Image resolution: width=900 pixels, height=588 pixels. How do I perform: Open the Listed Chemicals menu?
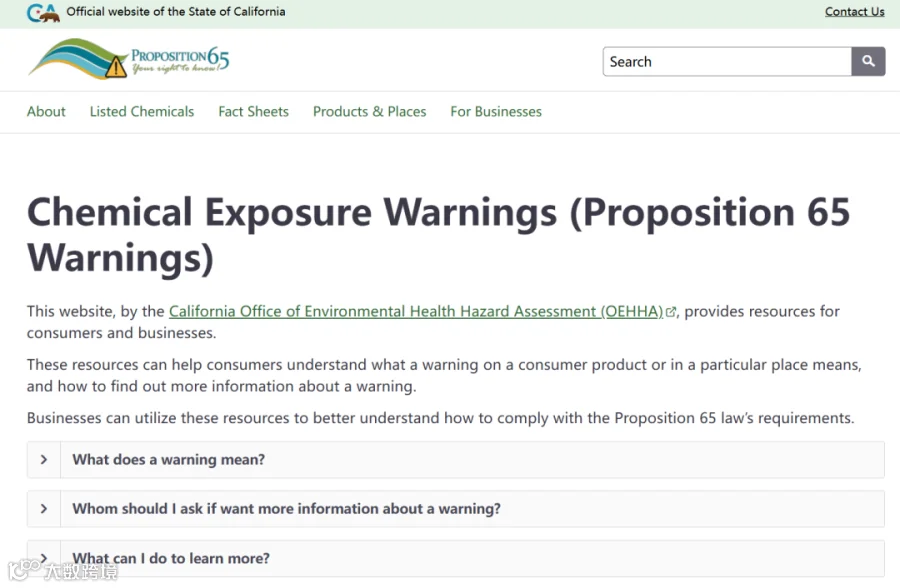click(x=142, y=111)
